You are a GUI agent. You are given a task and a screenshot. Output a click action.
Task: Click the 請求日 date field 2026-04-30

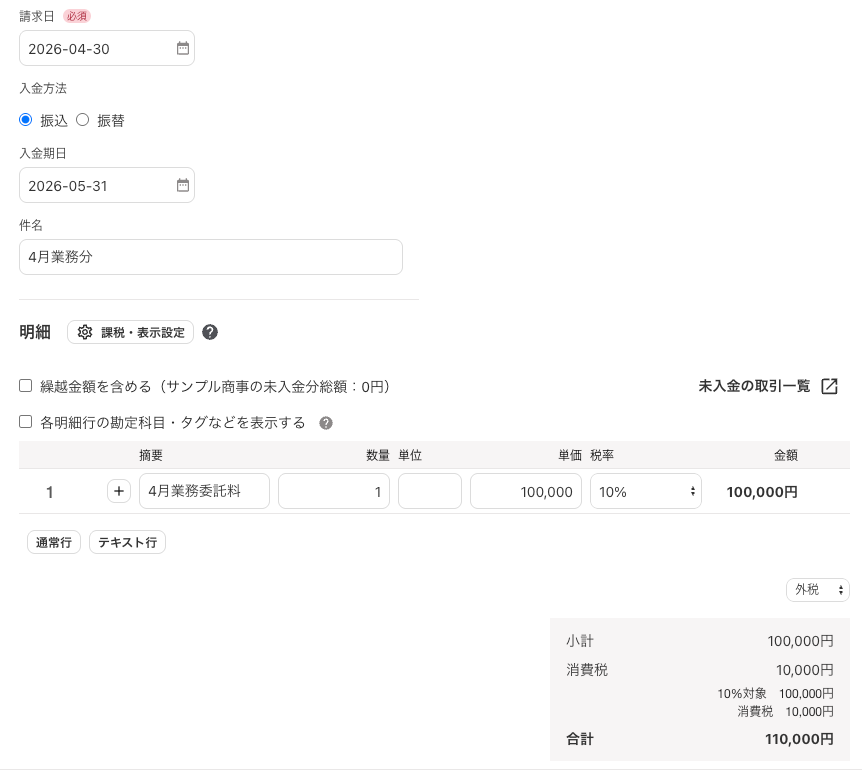[107, 48]
